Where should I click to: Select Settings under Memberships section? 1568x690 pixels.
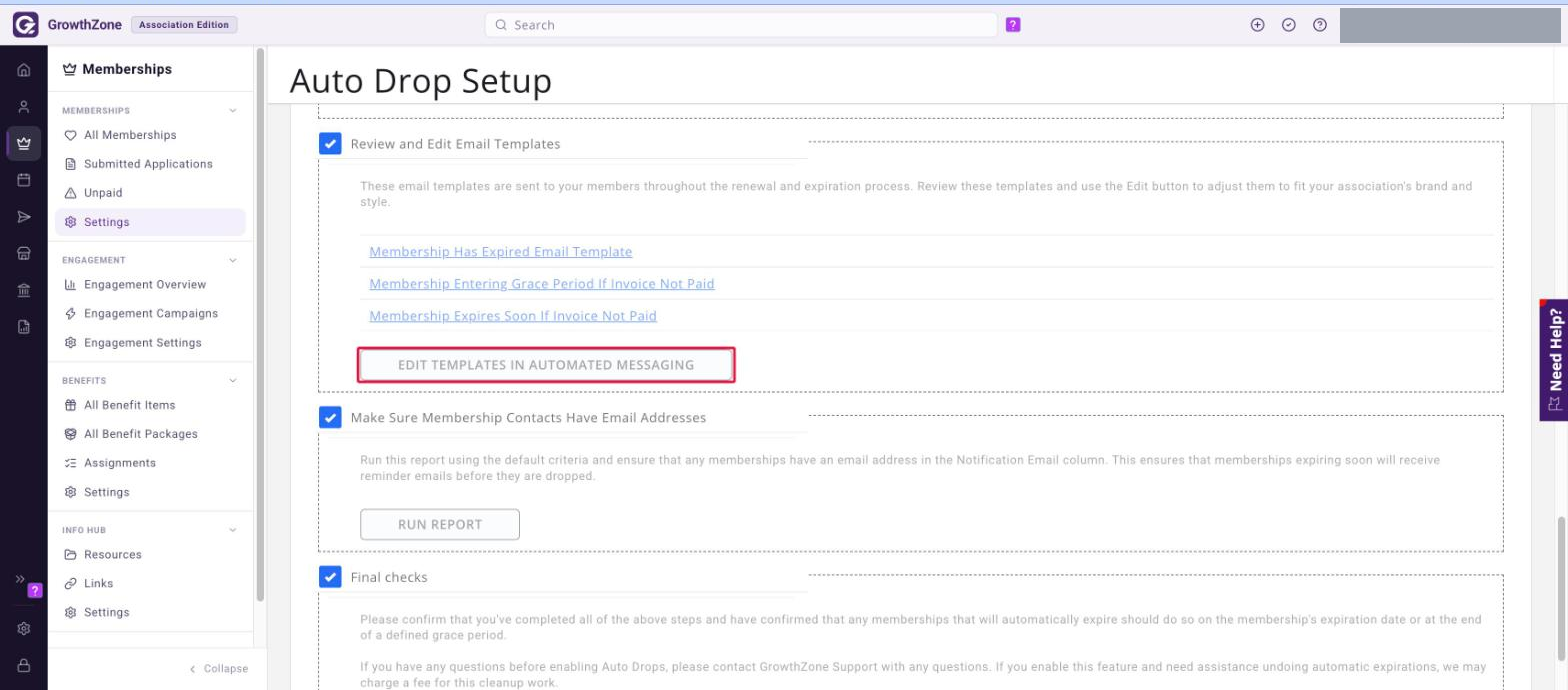click(x=150, y=222)
